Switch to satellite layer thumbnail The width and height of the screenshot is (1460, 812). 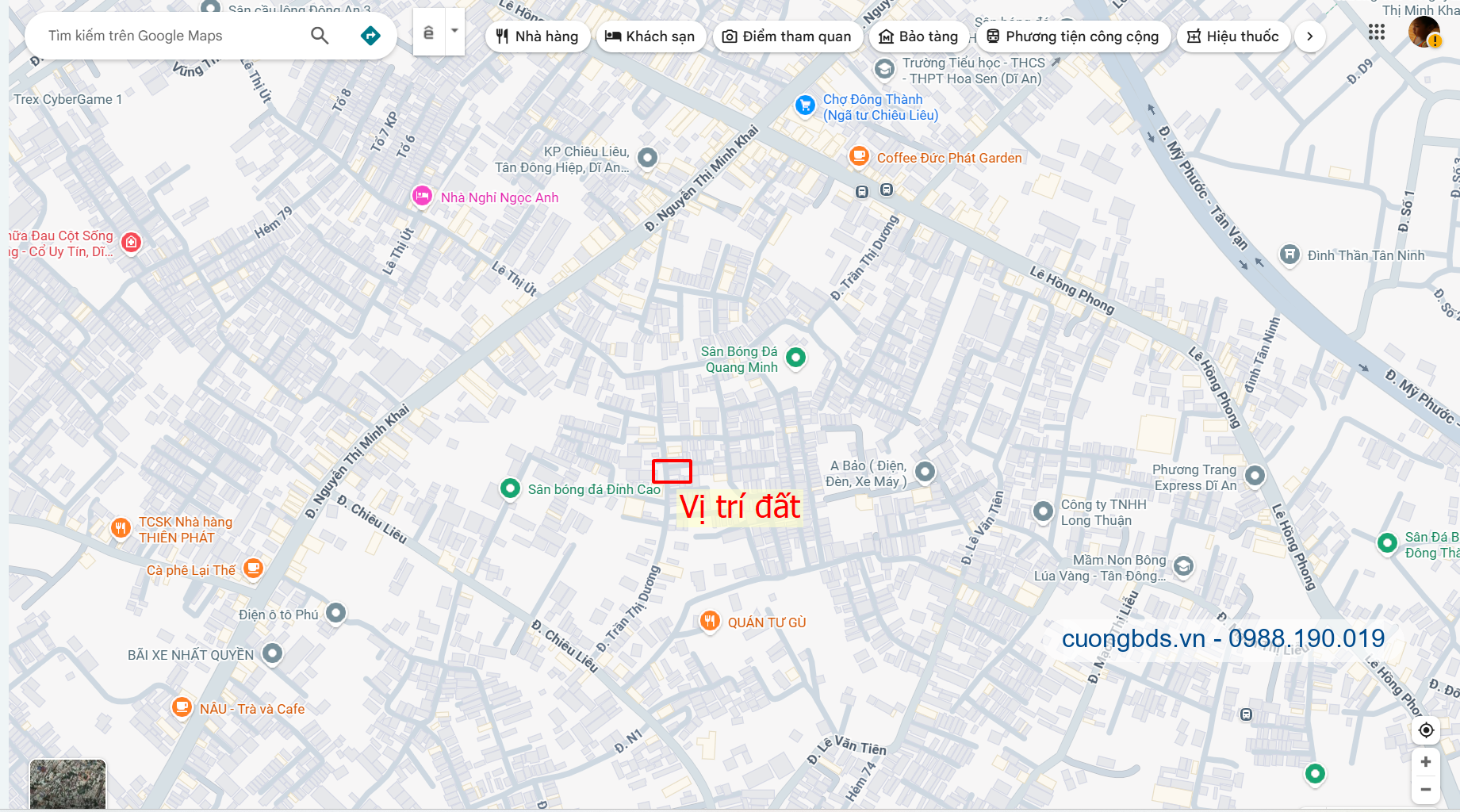tap(67, 784)
